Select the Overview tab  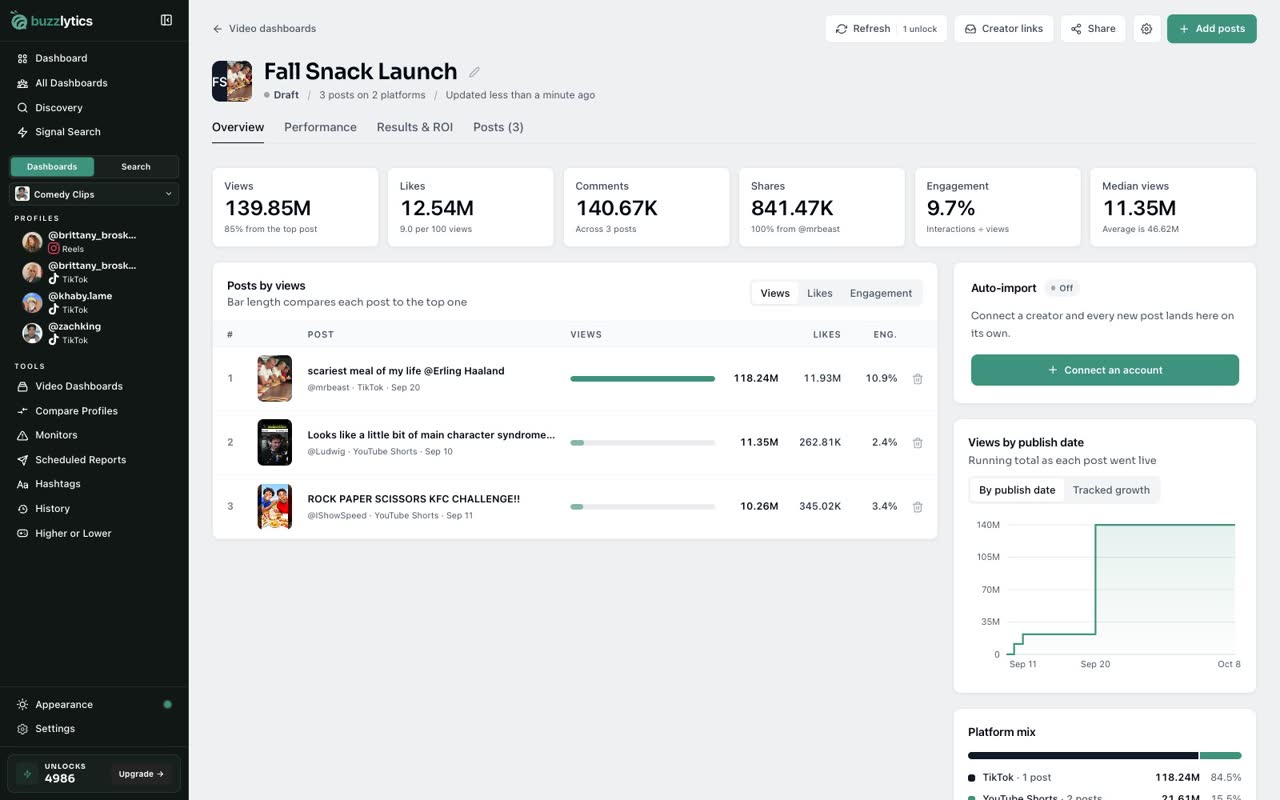click(238, 127)
